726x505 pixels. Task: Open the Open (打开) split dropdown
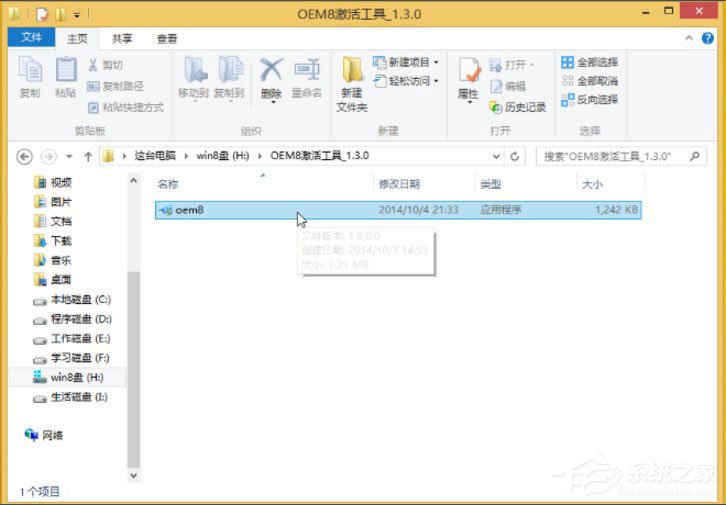point(512,65)
